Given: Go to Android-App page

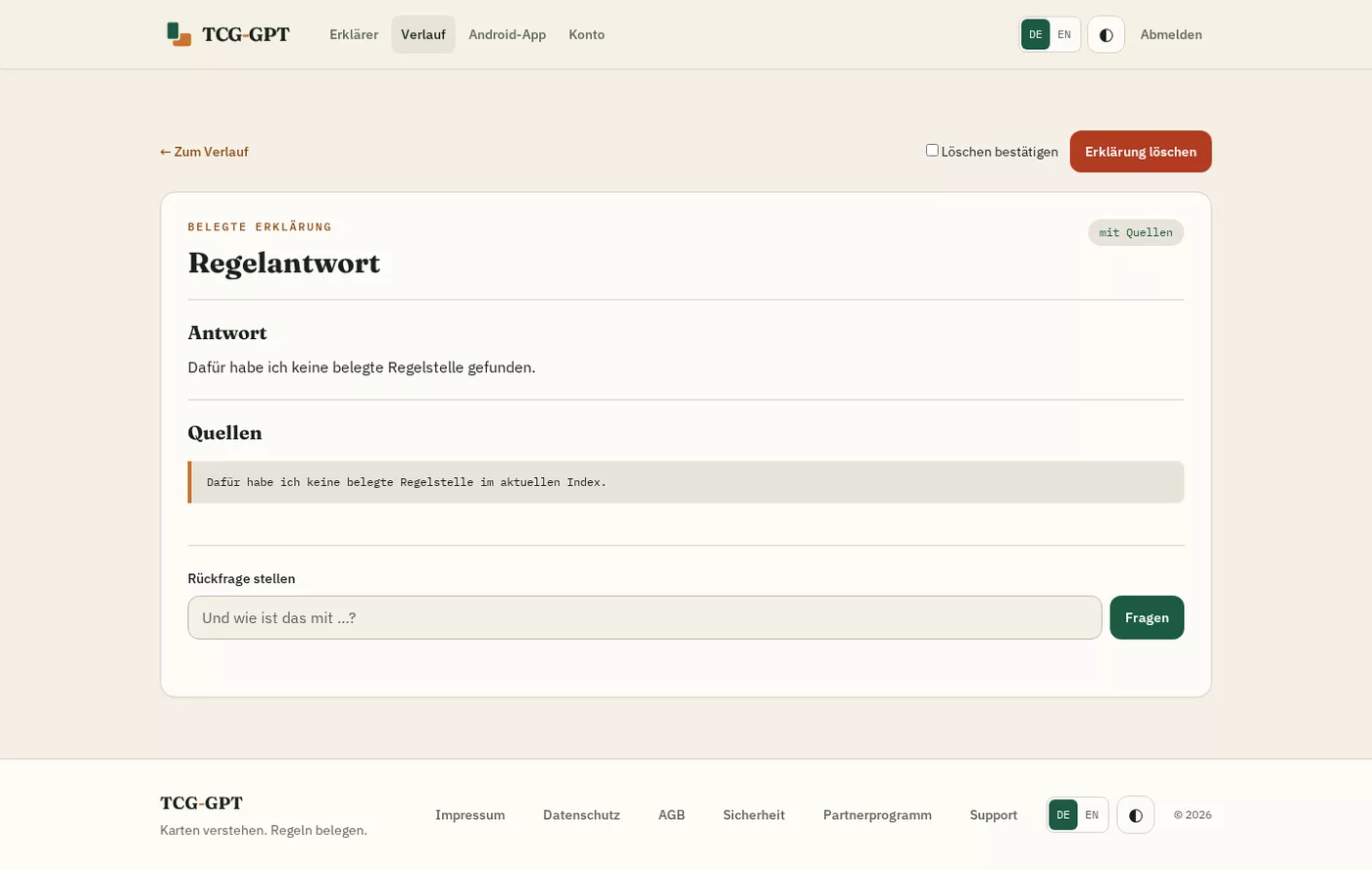Looking at the screenshot, I should pyautogui.click(x=507, y=34).
